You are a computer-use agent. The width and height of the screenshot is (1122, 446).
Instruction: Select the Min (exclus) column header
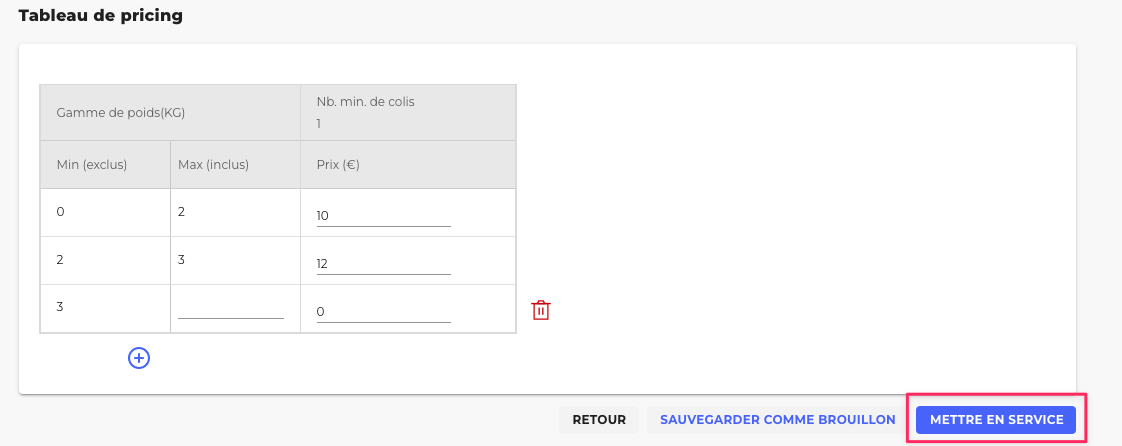pyautogui.click(x=92, y=165)
